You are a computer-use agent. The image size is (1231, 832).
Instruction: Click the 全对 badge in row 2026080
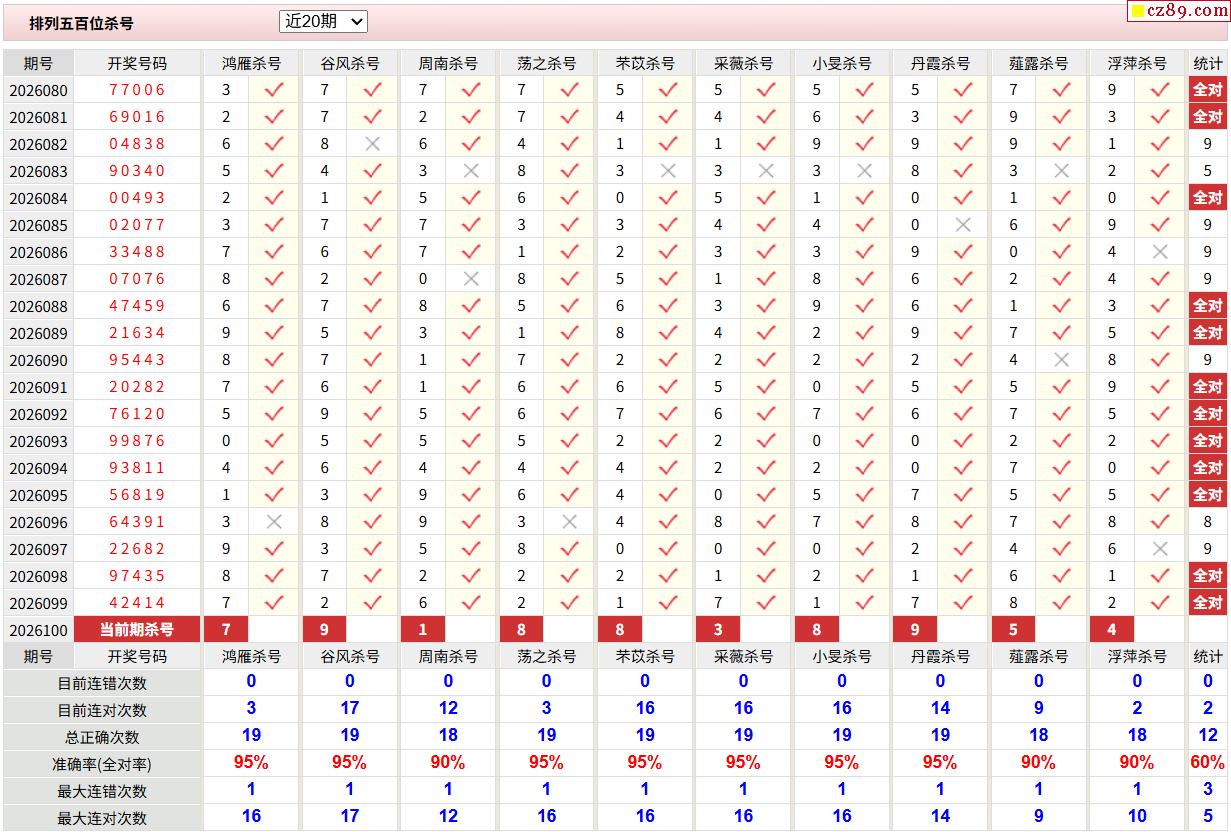tap(1207, 90)
